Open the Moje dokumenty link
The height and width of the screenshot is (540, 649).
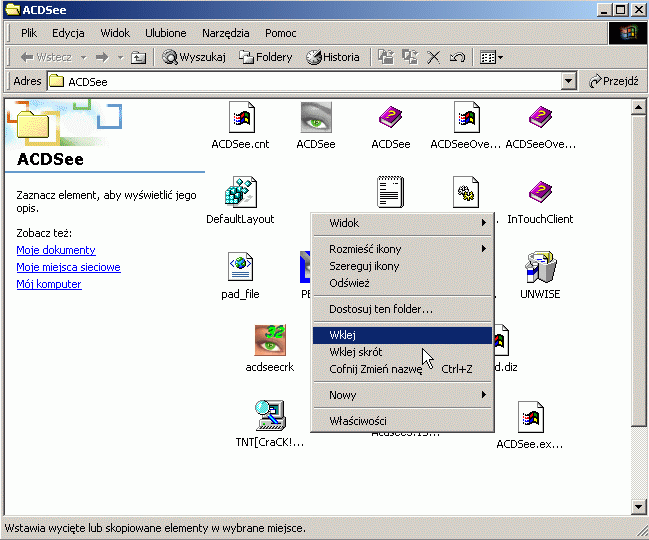(x=56, y=250)
